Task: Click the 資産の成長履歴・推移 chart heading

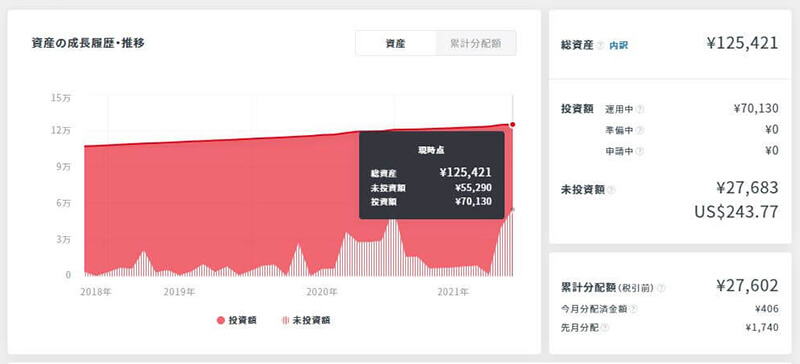Action: 88,43
